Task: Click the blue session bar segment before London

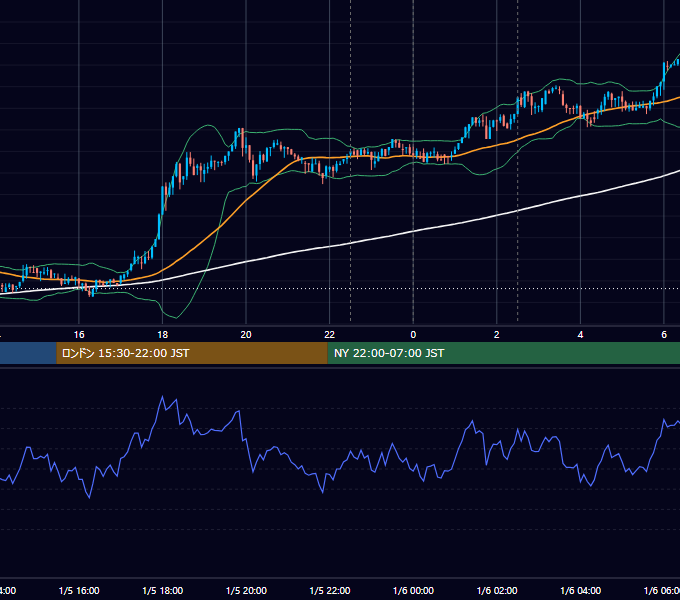Action: 28,353
